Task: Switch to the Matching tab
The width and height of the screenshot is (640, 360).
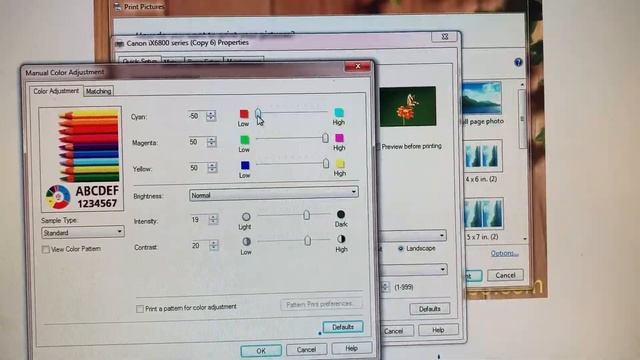Action: [x=98, y=91]
